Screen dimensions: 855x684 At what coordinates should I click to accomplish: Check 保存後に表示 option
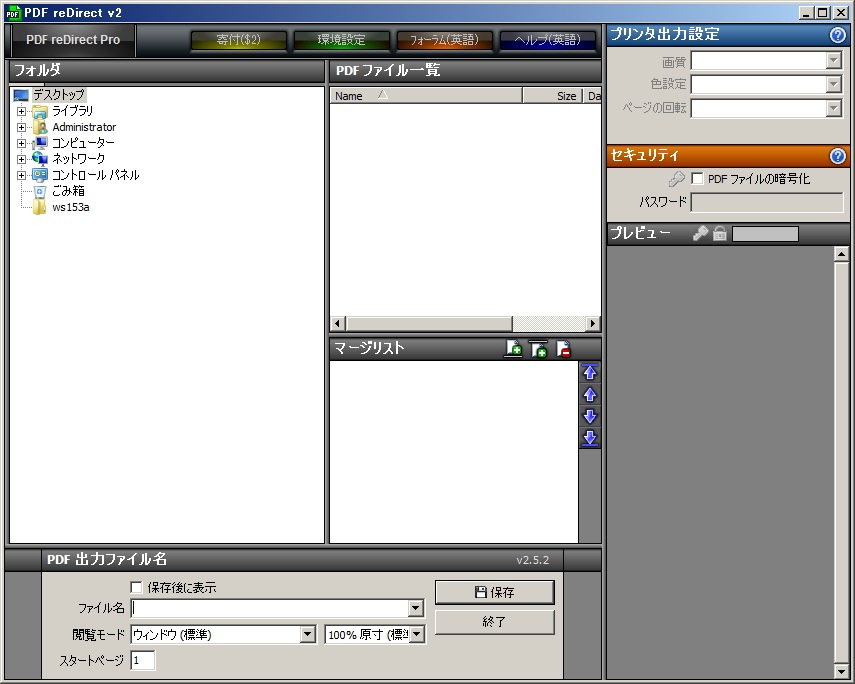pyautogui.click(x=136, y=587)
